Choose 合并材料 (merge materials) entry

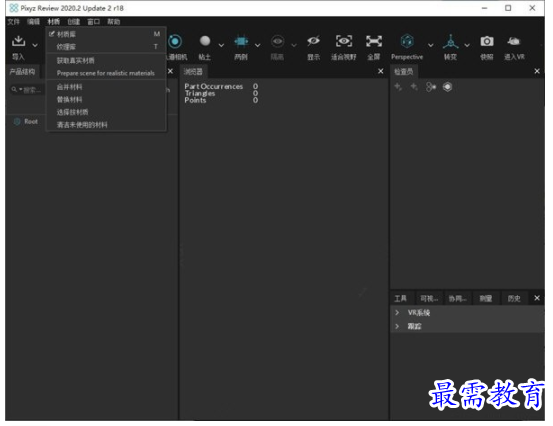point(106,87)
